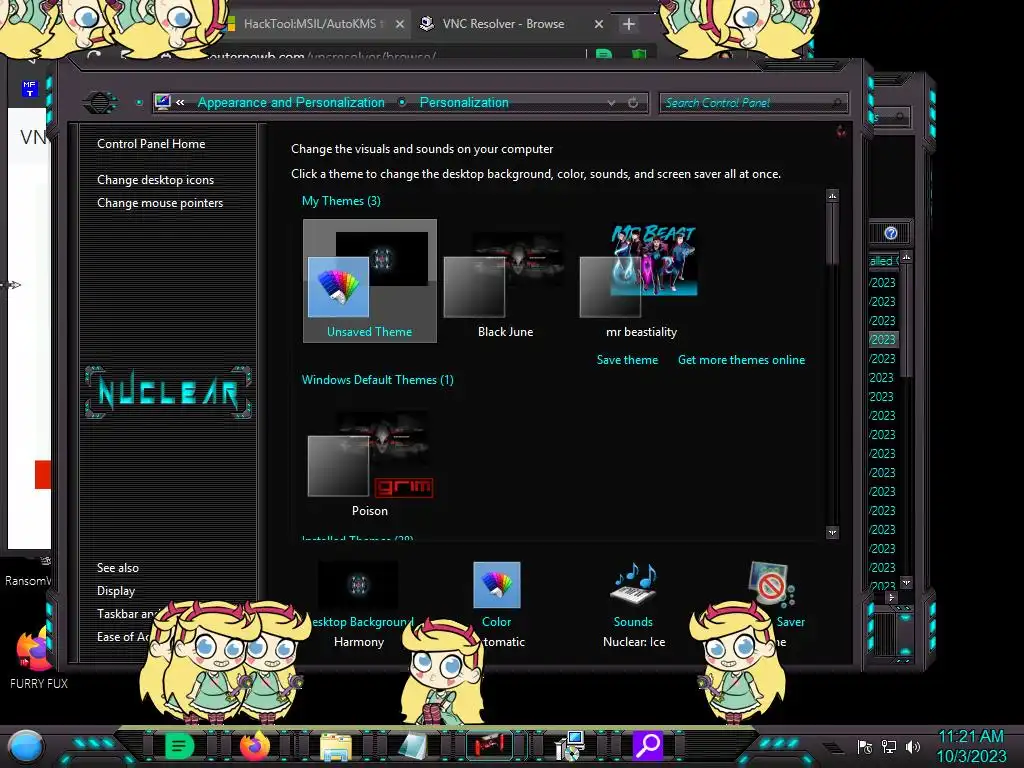Close the HackTool:MSIL/AutoKMS tab
The height and width of the screenshot is (768, 1024).
point(400,24)
